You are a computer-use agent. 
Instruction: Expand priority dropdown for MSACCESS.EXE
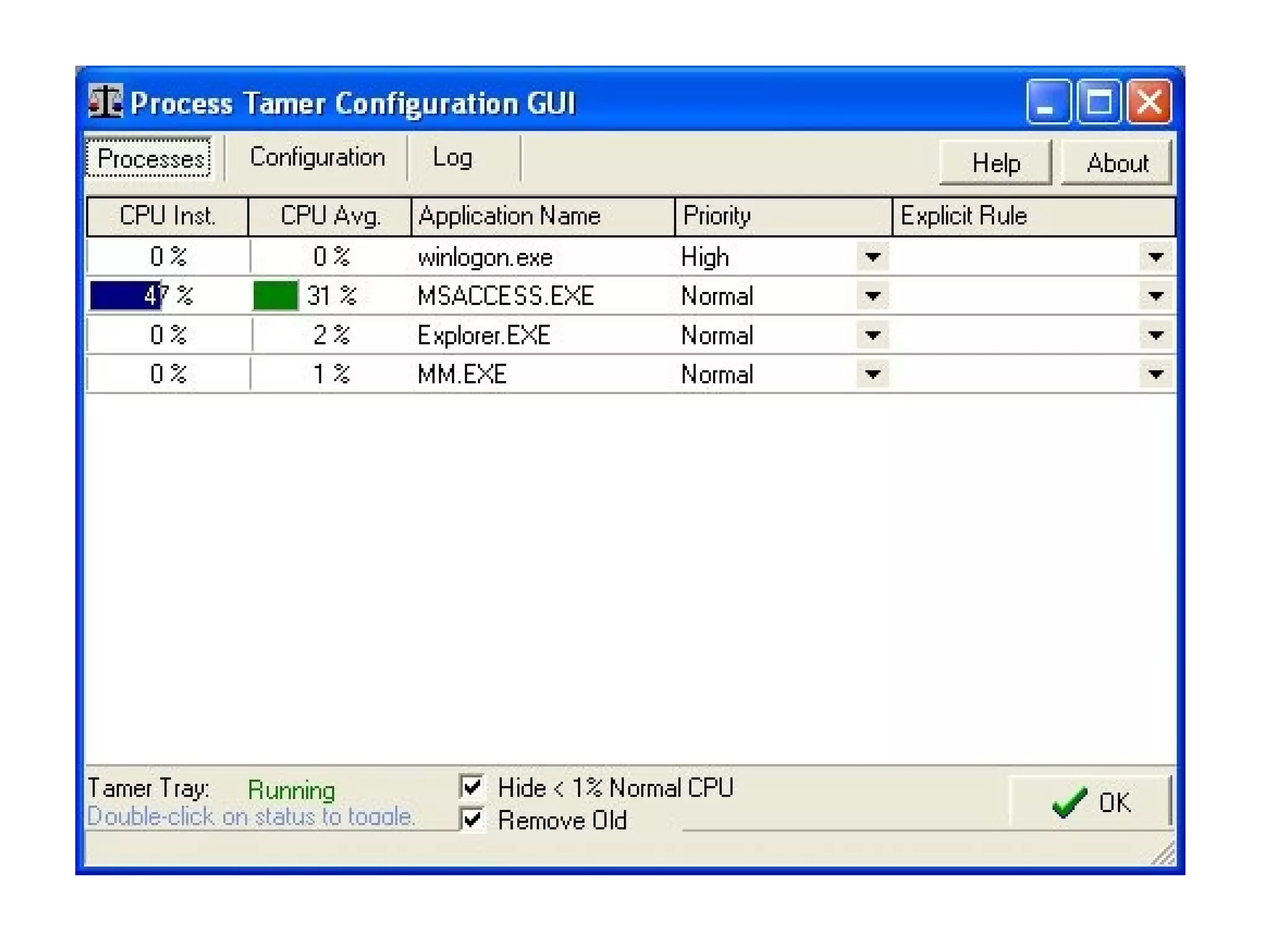pyautogui.click(x=872, y=296)
